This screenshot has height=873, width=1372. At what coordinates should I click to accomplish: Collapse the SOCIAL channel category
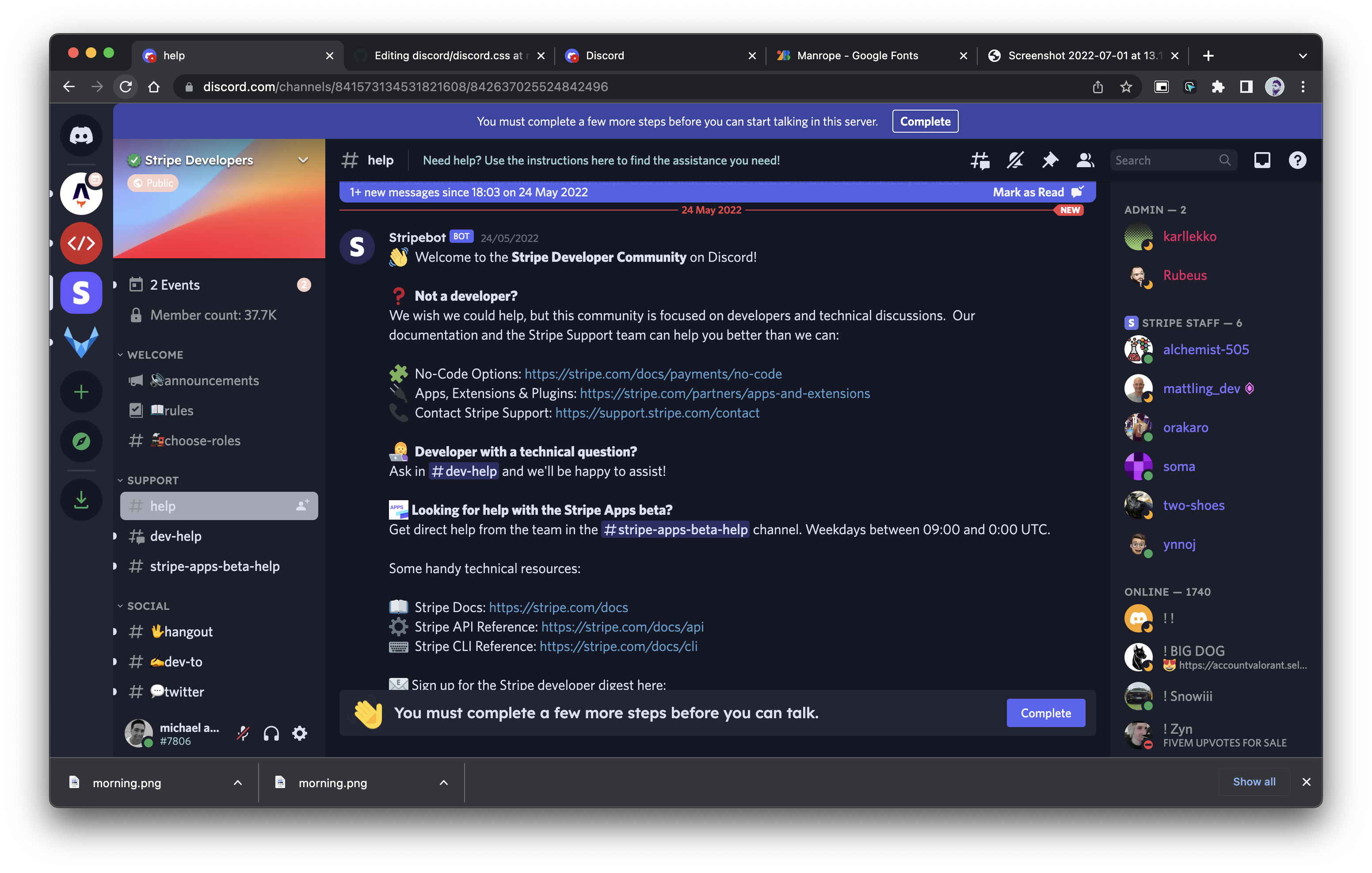point(148,606)
